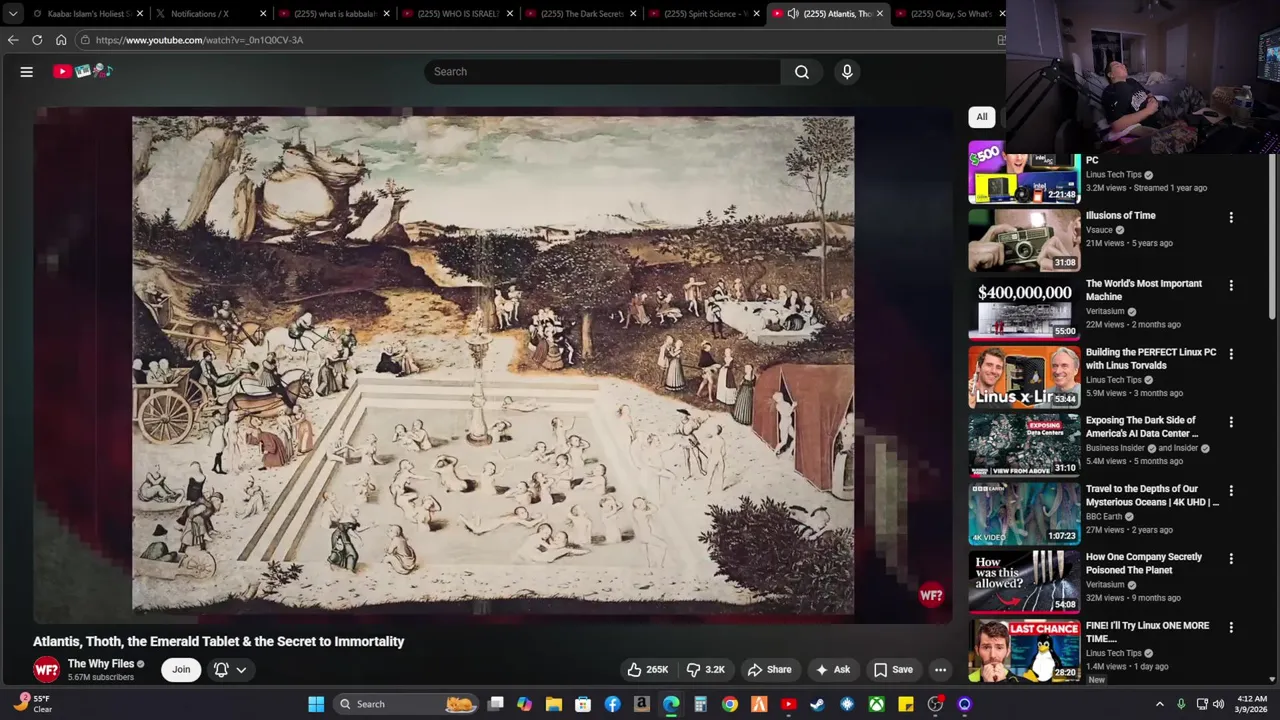Open more actions ellipsis below video

coord(940,670)
